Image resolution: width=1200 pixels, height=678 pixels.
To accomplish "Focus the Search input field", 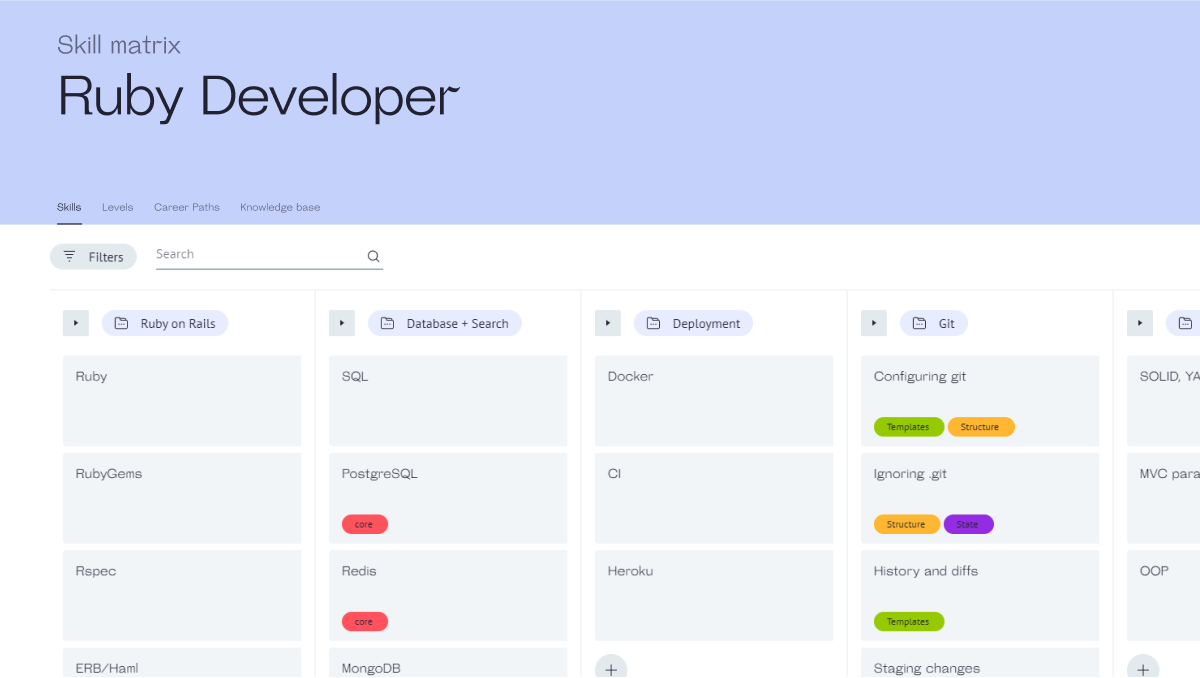I will click(x=269, y=255).
